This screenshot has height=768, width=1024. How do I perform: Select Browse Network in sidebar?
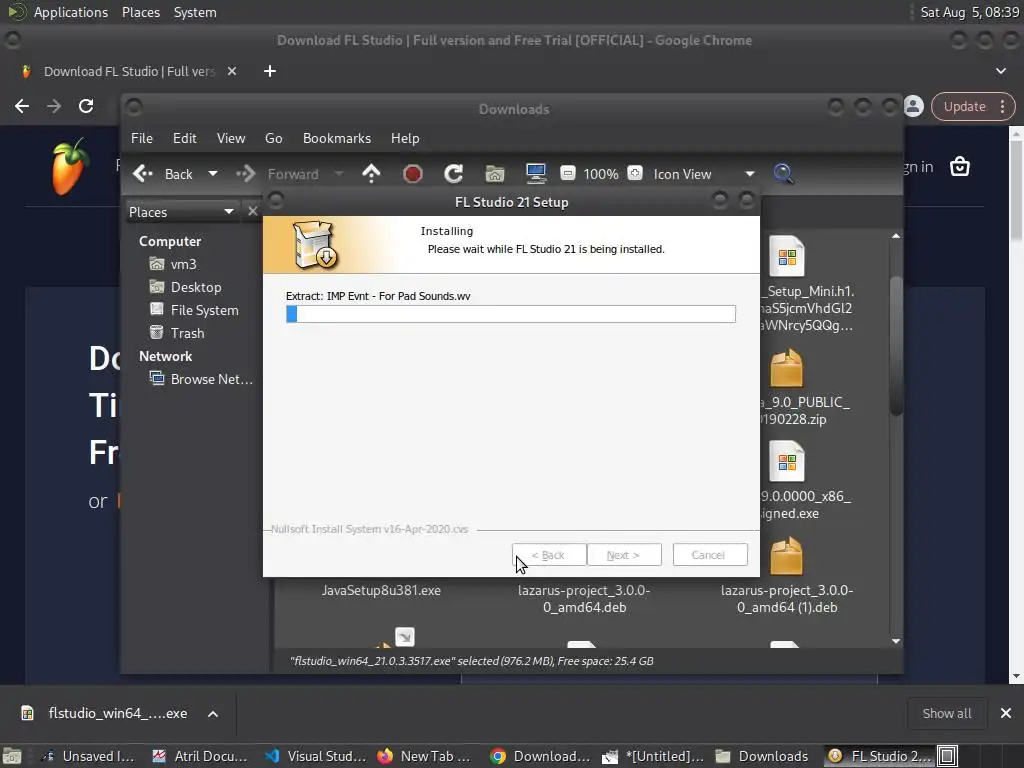200,379
